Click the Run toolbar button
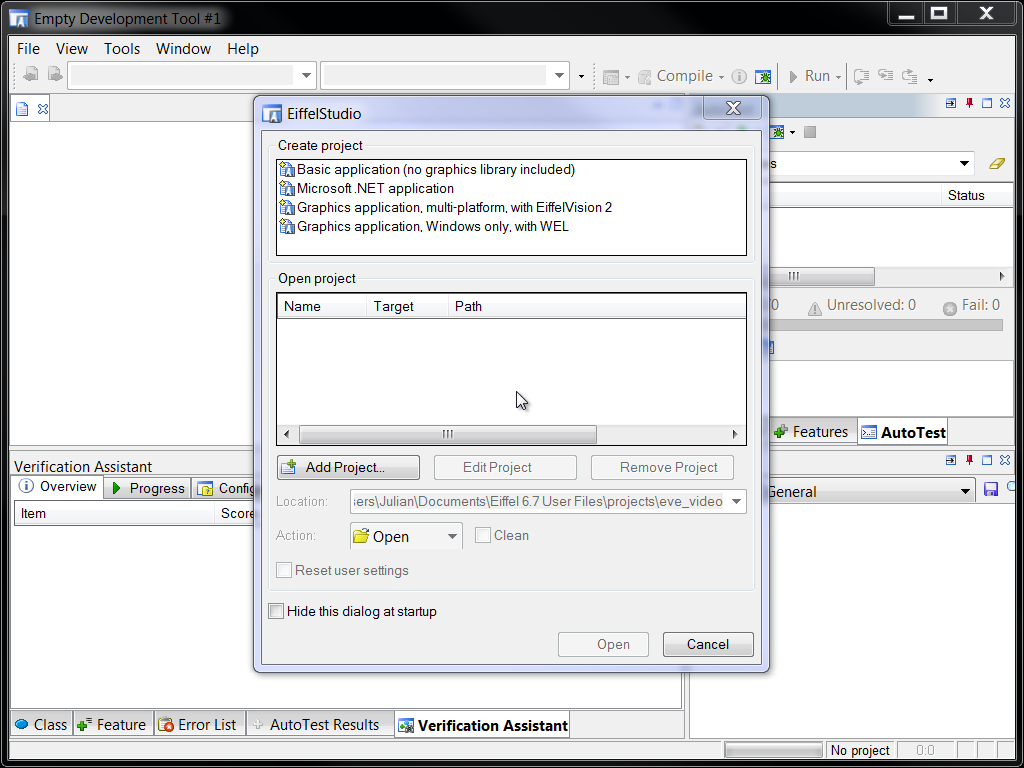Image resolution: width=1024 pixels, height=768 pixels. click(809, 76)
